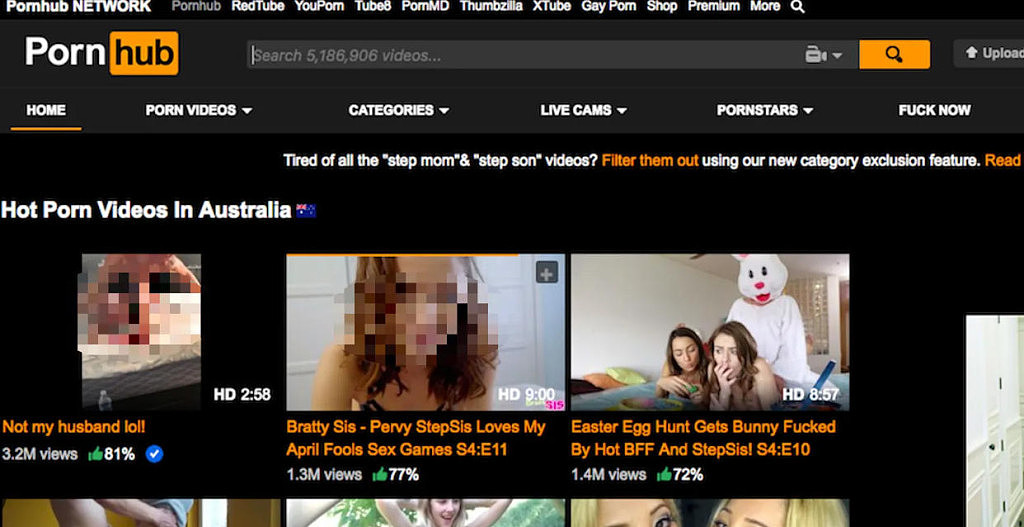Click the Australian flag icon beside the heading

pos(306,210)
